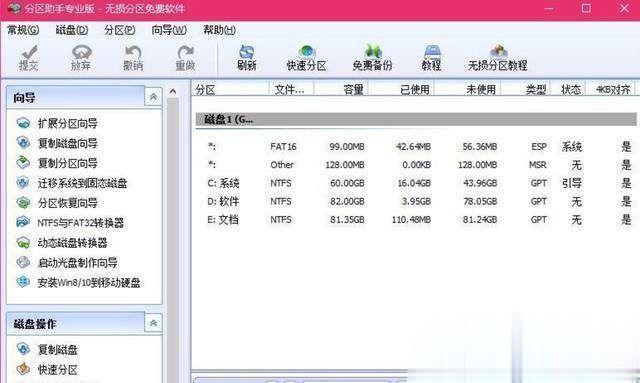Click the 82.00GB capacity cell
This screenshot has height=383, width=640.
click(x=347, y=201)
